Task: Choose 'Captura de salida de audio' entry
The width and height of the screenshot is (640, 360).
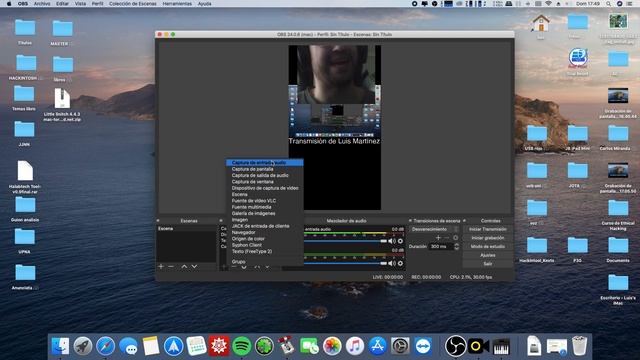Action: pos(264,175)
